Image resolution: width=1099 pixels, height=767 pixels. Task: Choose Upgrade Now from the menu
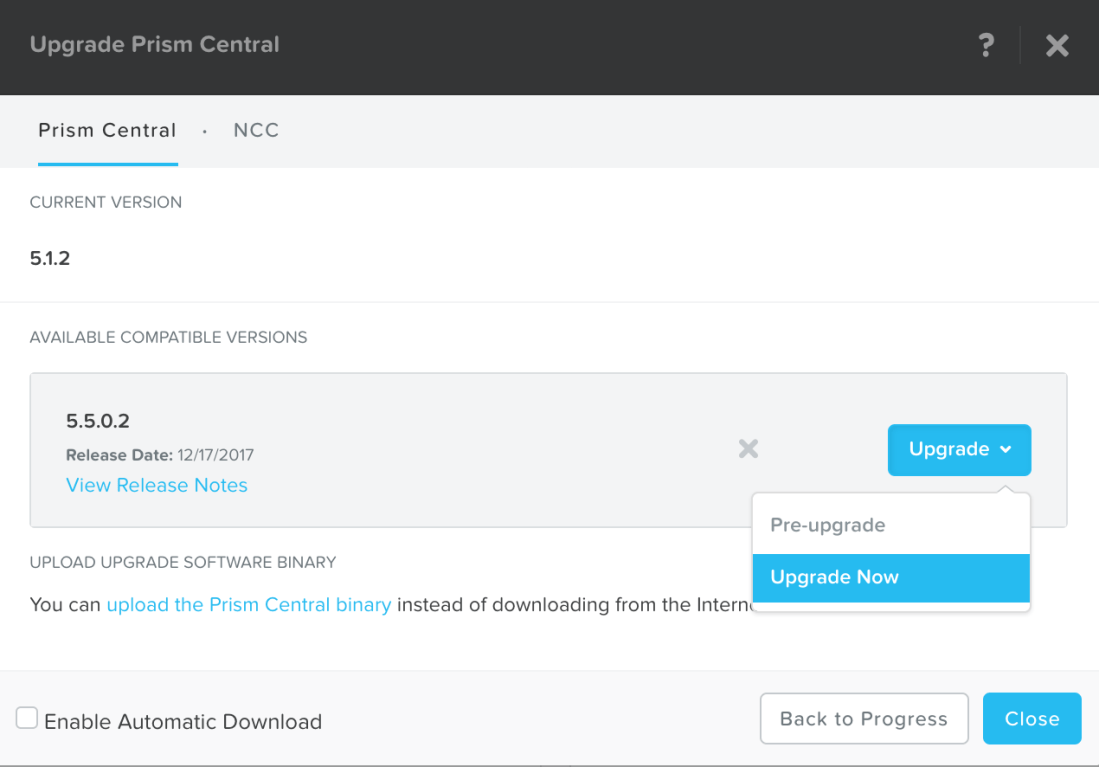pos(834,576)
